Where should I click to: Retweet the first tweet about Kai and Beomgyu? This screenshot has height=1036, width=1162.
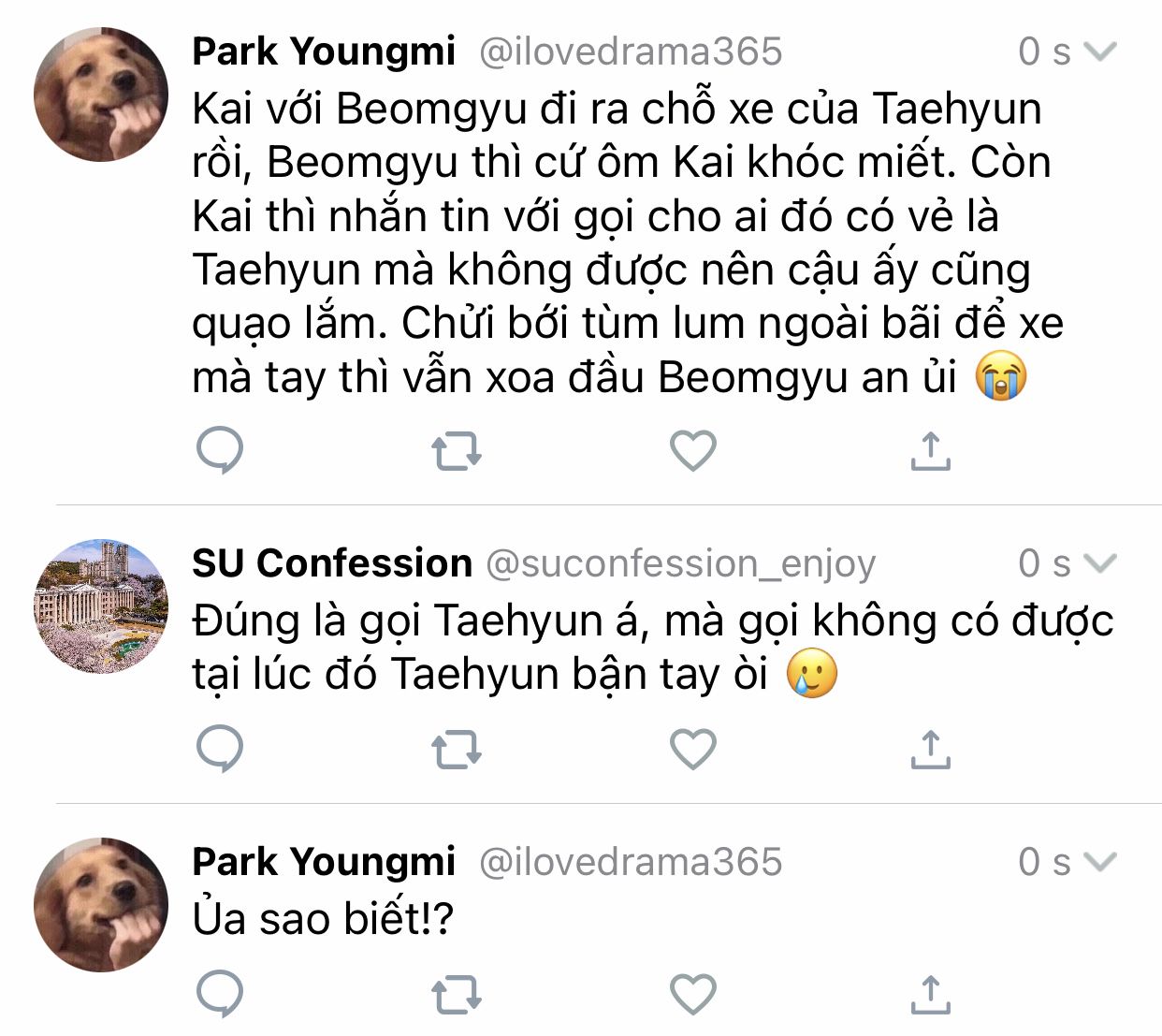click(457, 451)
